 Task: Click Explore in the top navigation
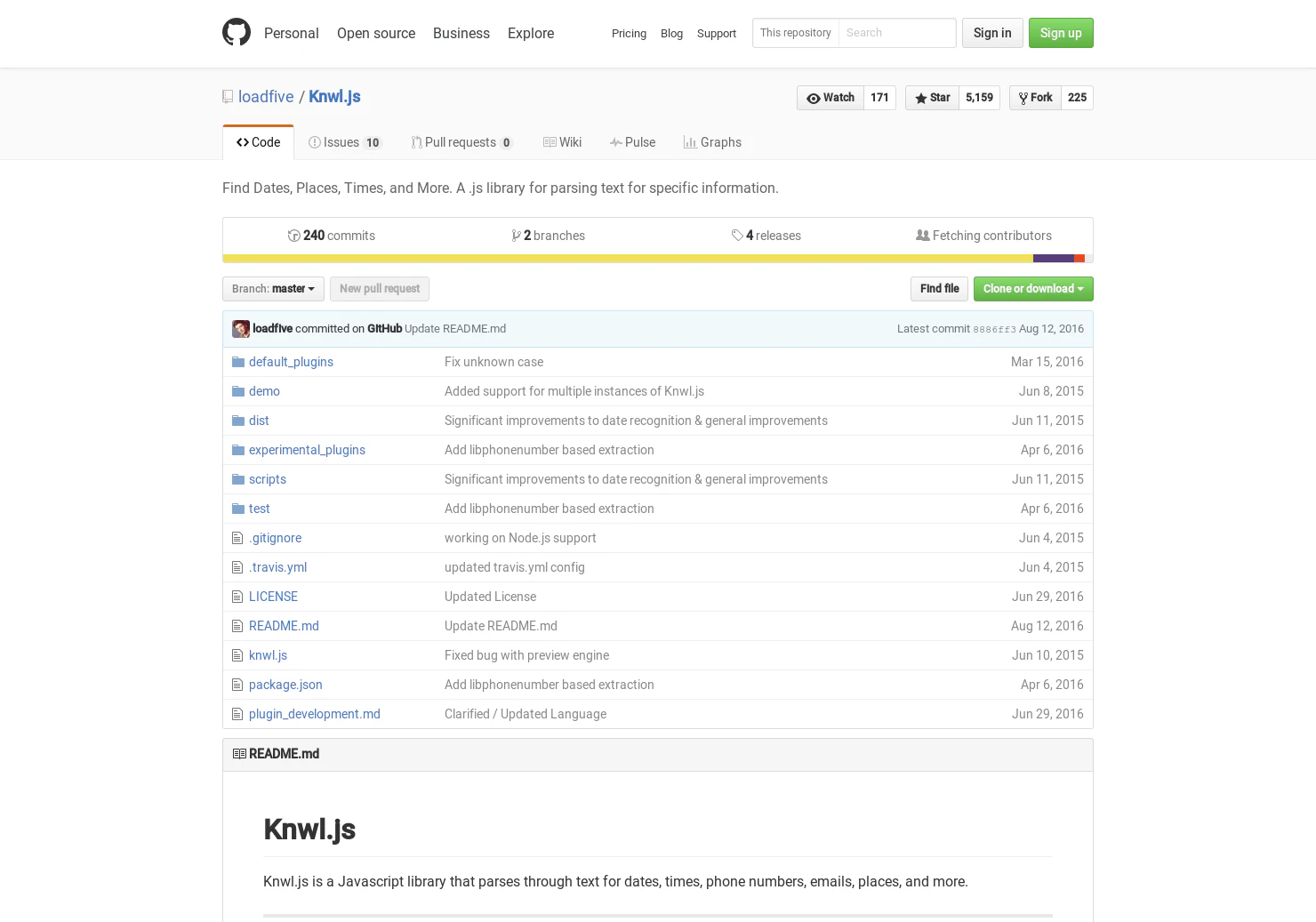coord(531,33)
